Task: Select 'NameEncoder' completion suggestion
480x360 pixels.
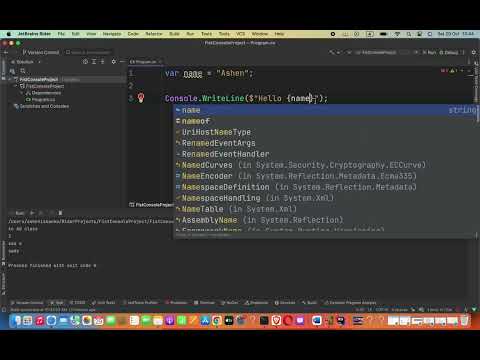Action: pyautogui.click(x=325, y=176)
